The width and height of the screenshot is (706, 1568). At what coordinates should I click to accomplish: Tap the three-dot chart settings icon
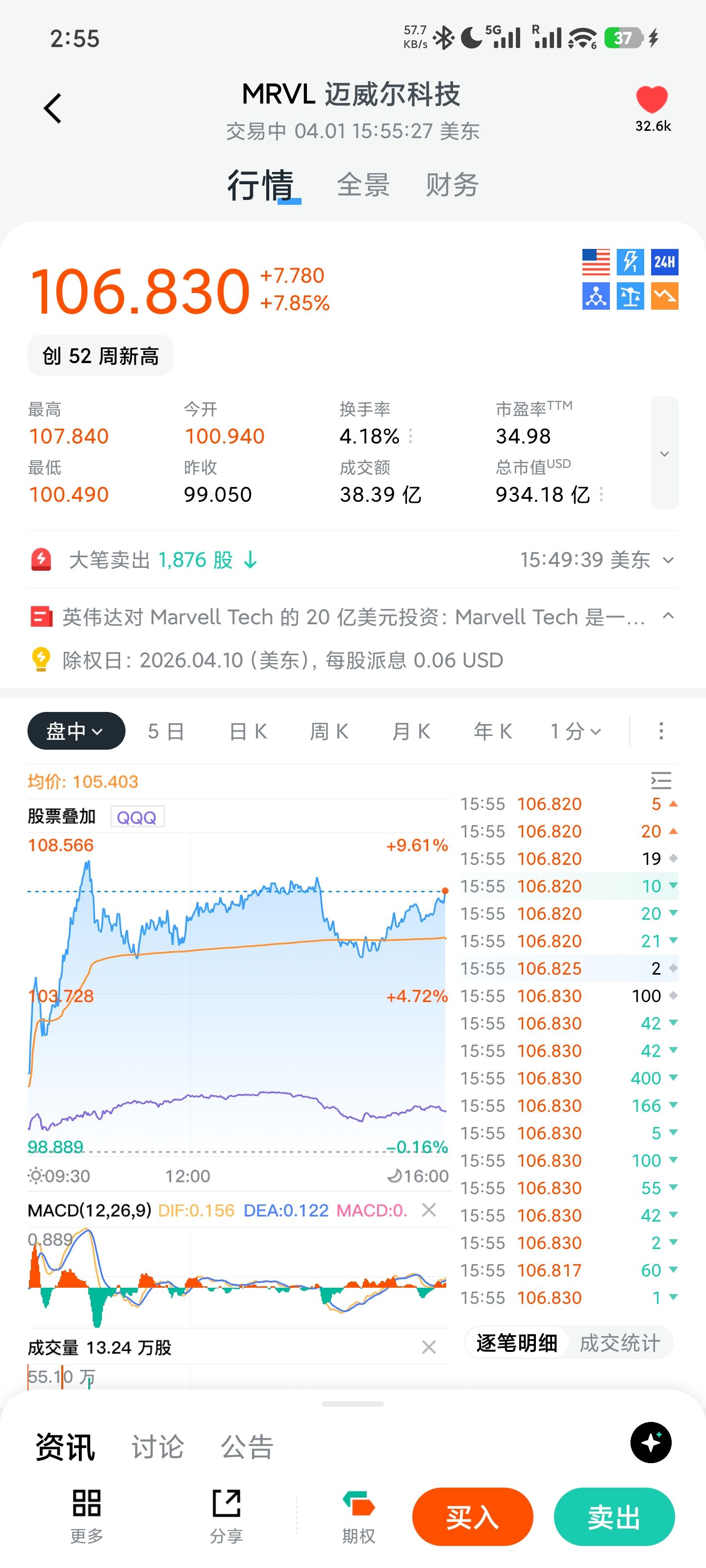pos(661,731)
